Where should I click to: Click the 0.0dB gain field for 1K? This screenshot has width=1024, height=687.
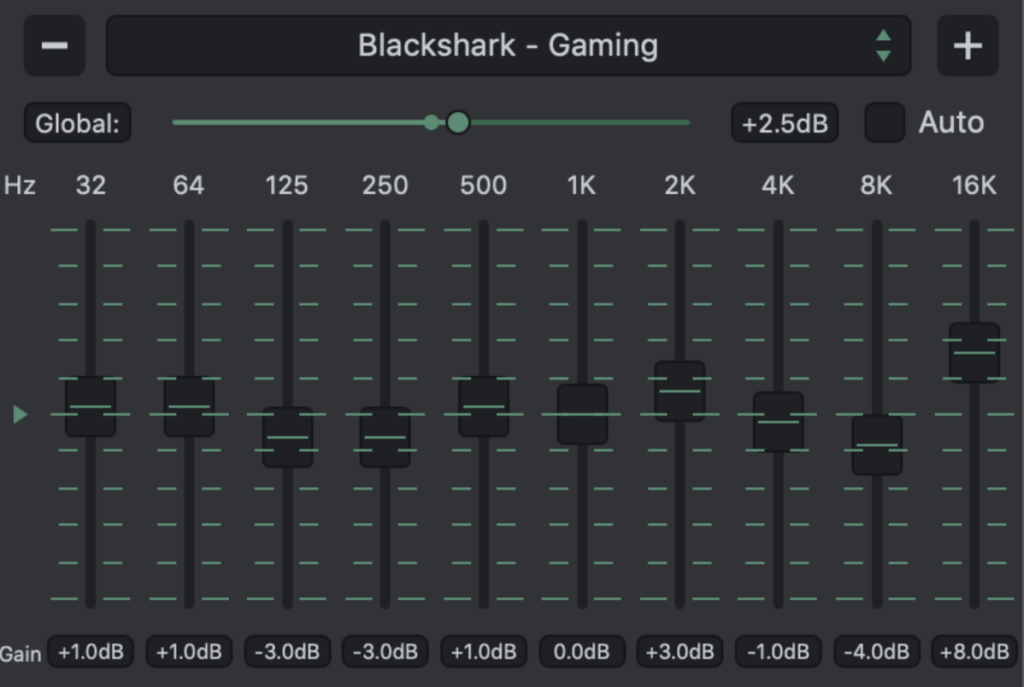pos(582,652)
